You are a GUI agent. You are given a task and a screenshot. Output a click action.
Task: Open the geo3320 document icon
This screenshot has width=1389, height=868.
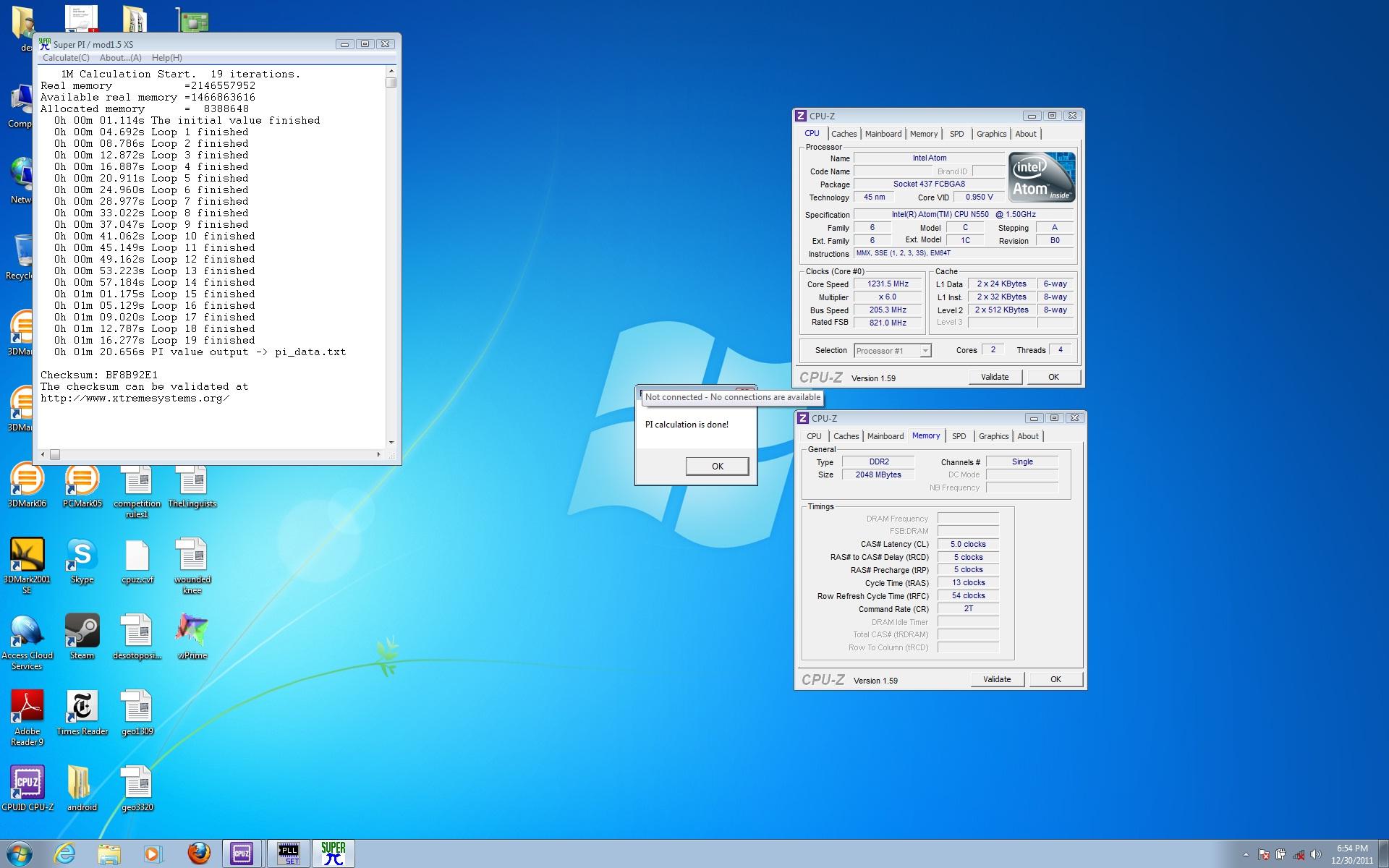[137, 788]
